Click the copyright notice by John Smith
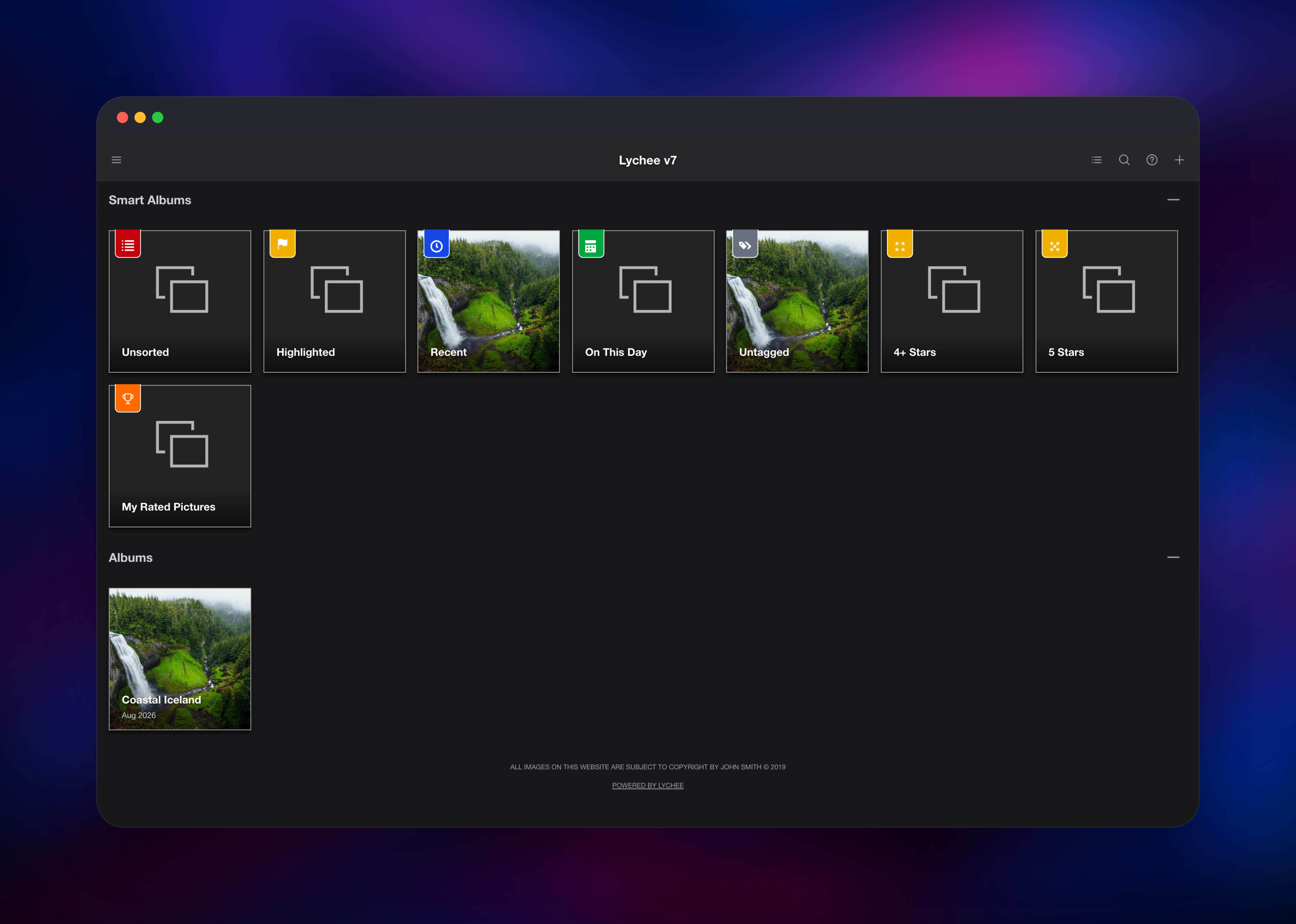The width and height of the screenshot is (1296, 924). pos(648,767)
